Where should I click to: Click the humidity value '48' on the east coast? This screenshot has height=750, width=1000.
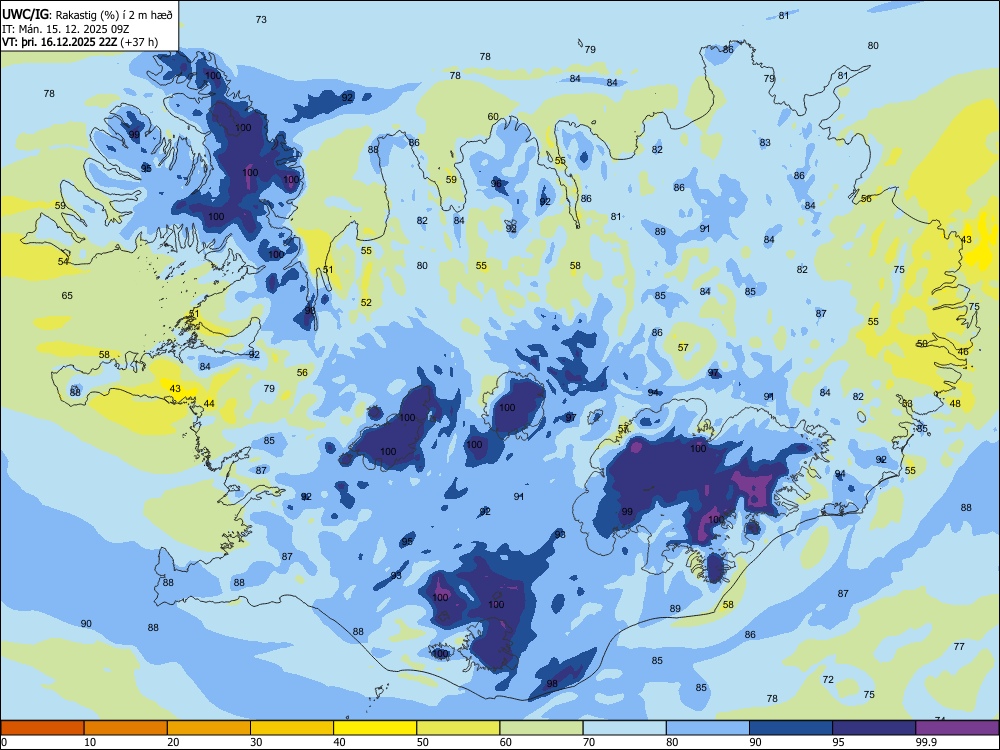pyautogui.click(x=955, y=404)
